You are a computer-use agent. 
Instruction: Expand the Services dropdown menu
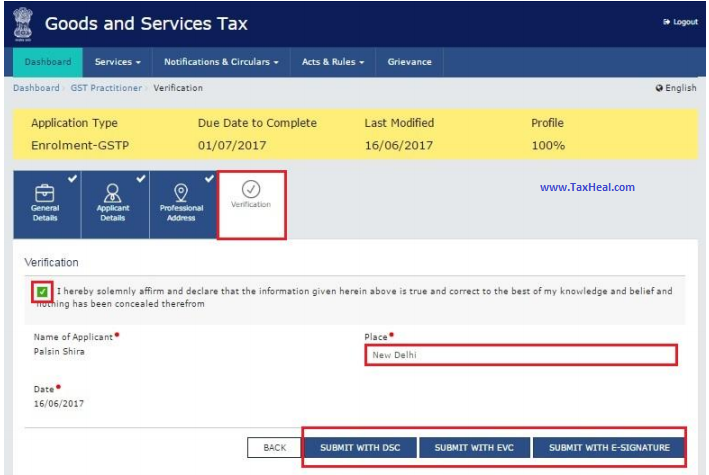[x=117, y=62]
